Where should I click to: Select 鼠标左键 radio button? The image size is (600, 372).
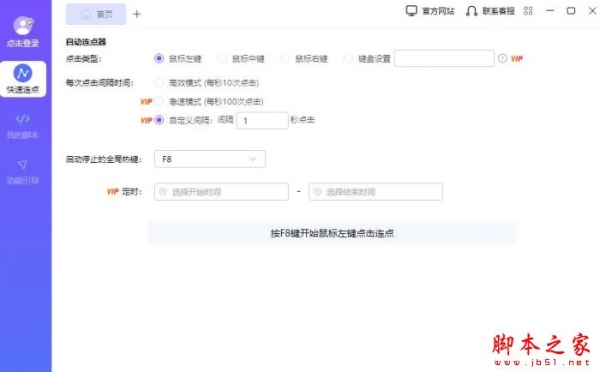[x=159, y=58]
